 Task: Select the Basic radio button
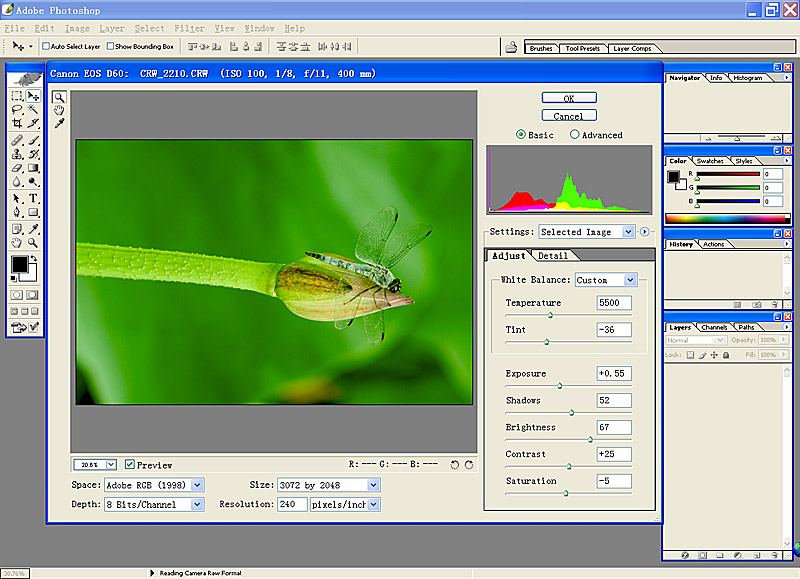[x=520, y=135]
